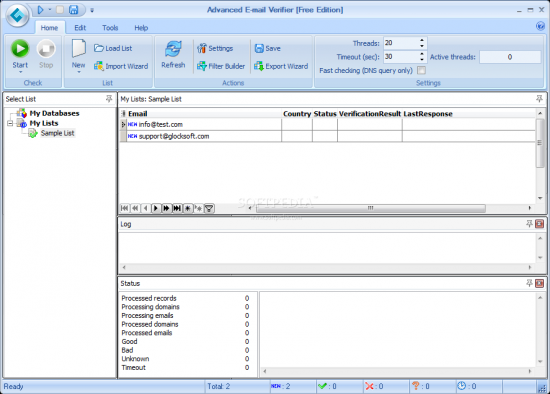Screen dimensions: 550x394
Task: Close the Status panel
Action: [539, 283]
